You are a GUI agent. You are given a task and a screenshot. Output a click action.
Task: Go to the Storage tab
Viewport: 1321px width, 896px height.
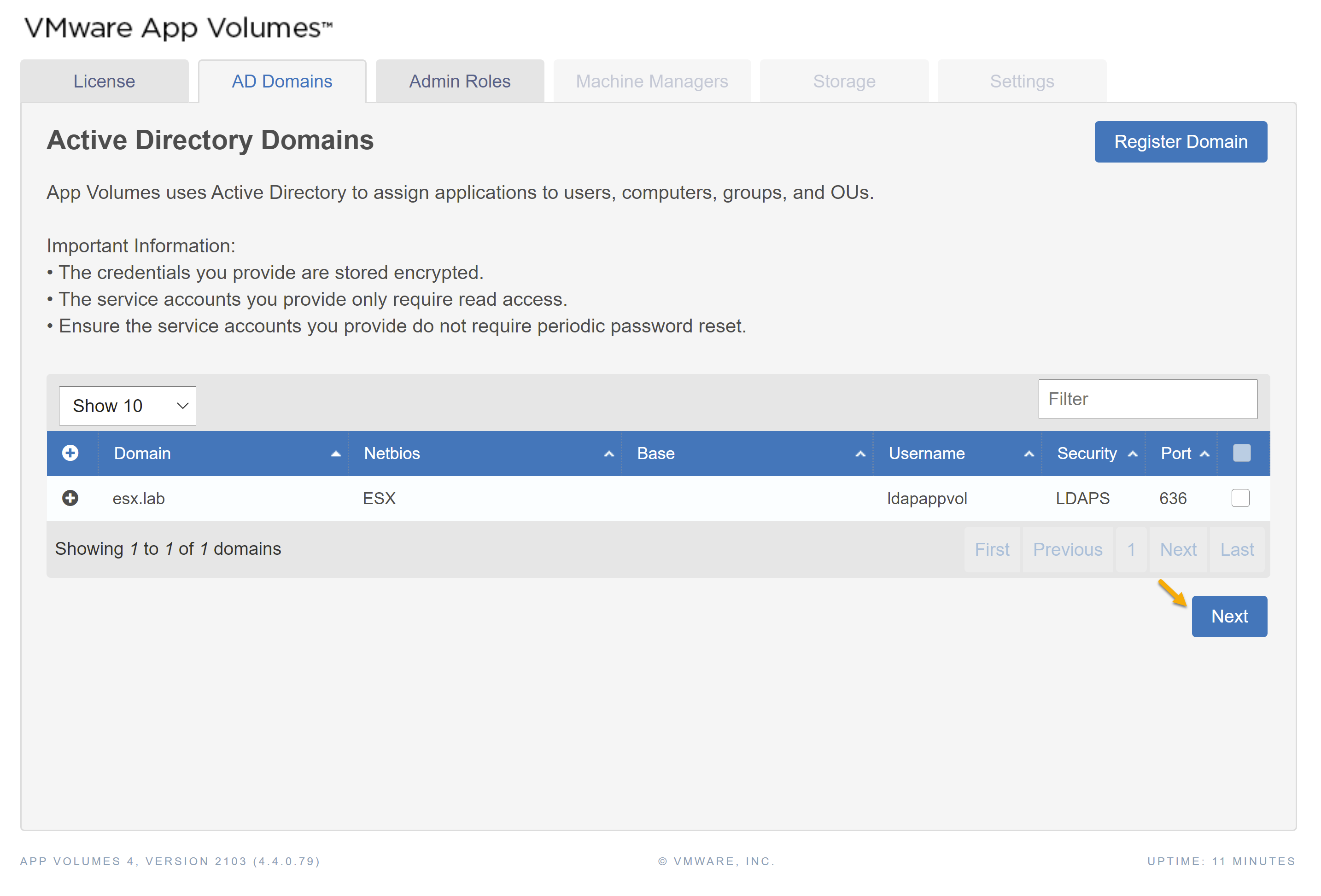coord(845,81)
